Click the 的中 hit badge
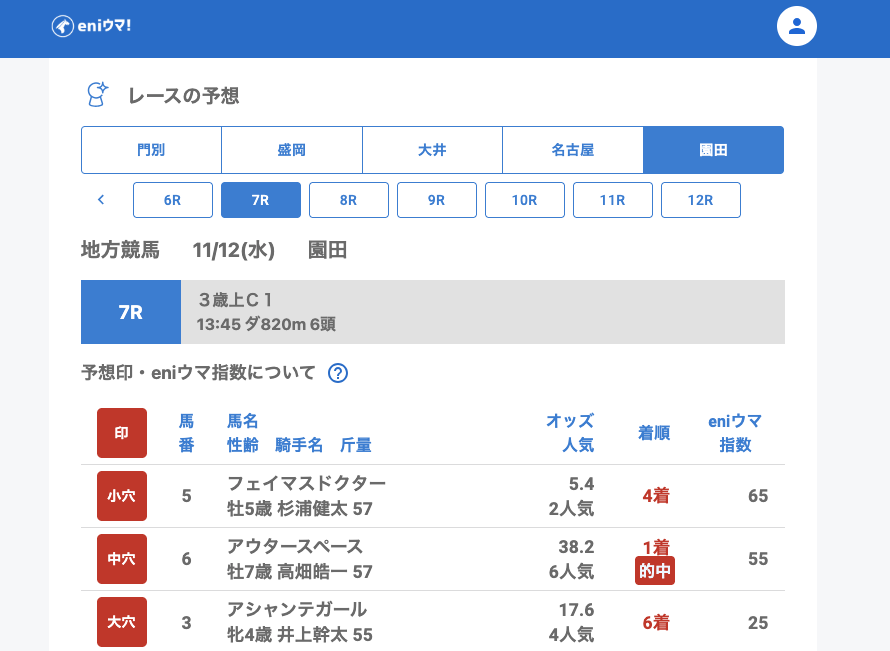The width and height of the screenshot is (890, 651). [x=655, y=571]
